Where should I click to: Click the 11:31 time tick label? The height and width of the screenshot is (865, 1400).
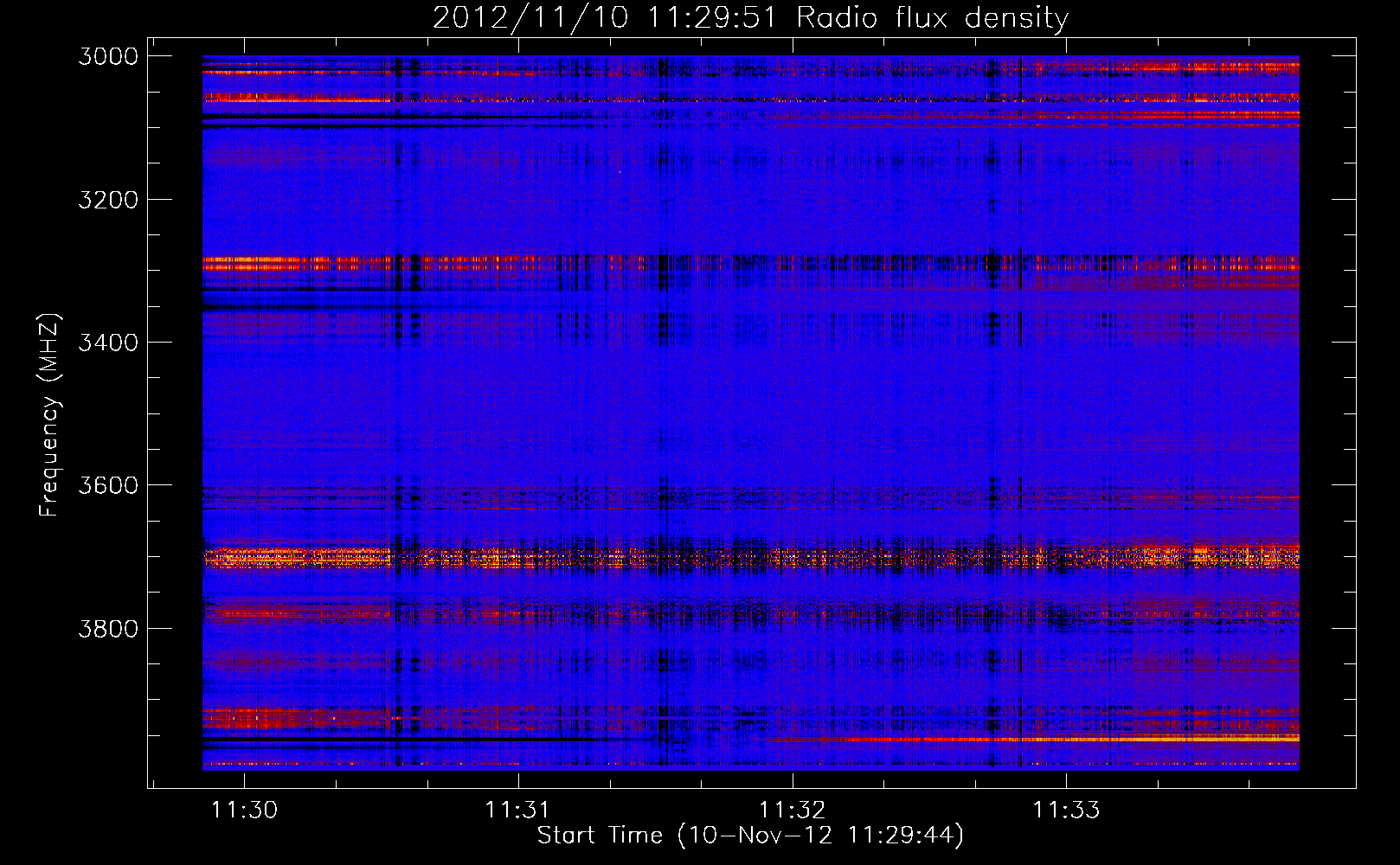point(518,810)
